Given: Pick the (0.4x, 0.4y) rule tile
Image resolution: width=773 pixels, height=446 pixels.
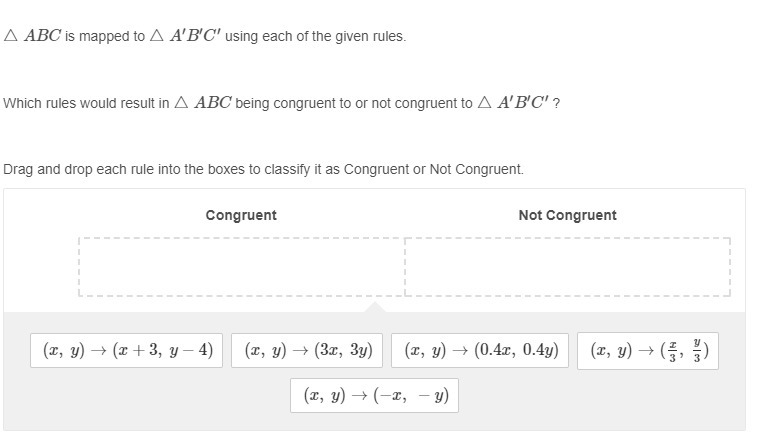Looking at the screenshot, I should click(480, 350).
